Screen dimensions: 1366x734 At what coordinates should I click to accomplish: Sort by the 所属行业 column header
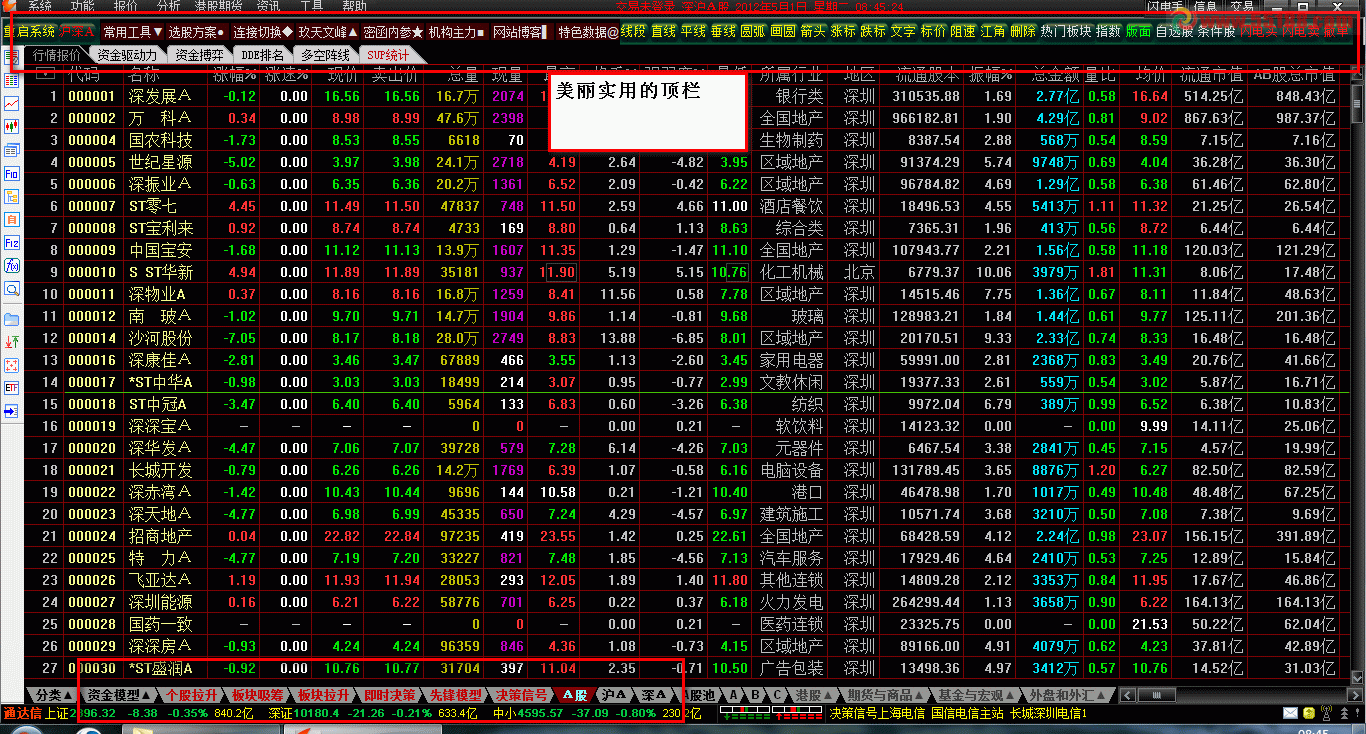(791, 74)
